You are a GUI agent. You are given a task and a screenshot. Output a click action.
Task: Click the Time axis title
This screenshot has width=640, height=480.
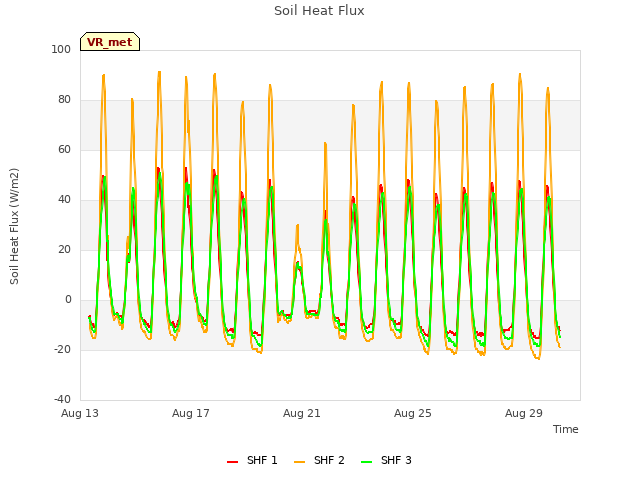coord(566,429)
